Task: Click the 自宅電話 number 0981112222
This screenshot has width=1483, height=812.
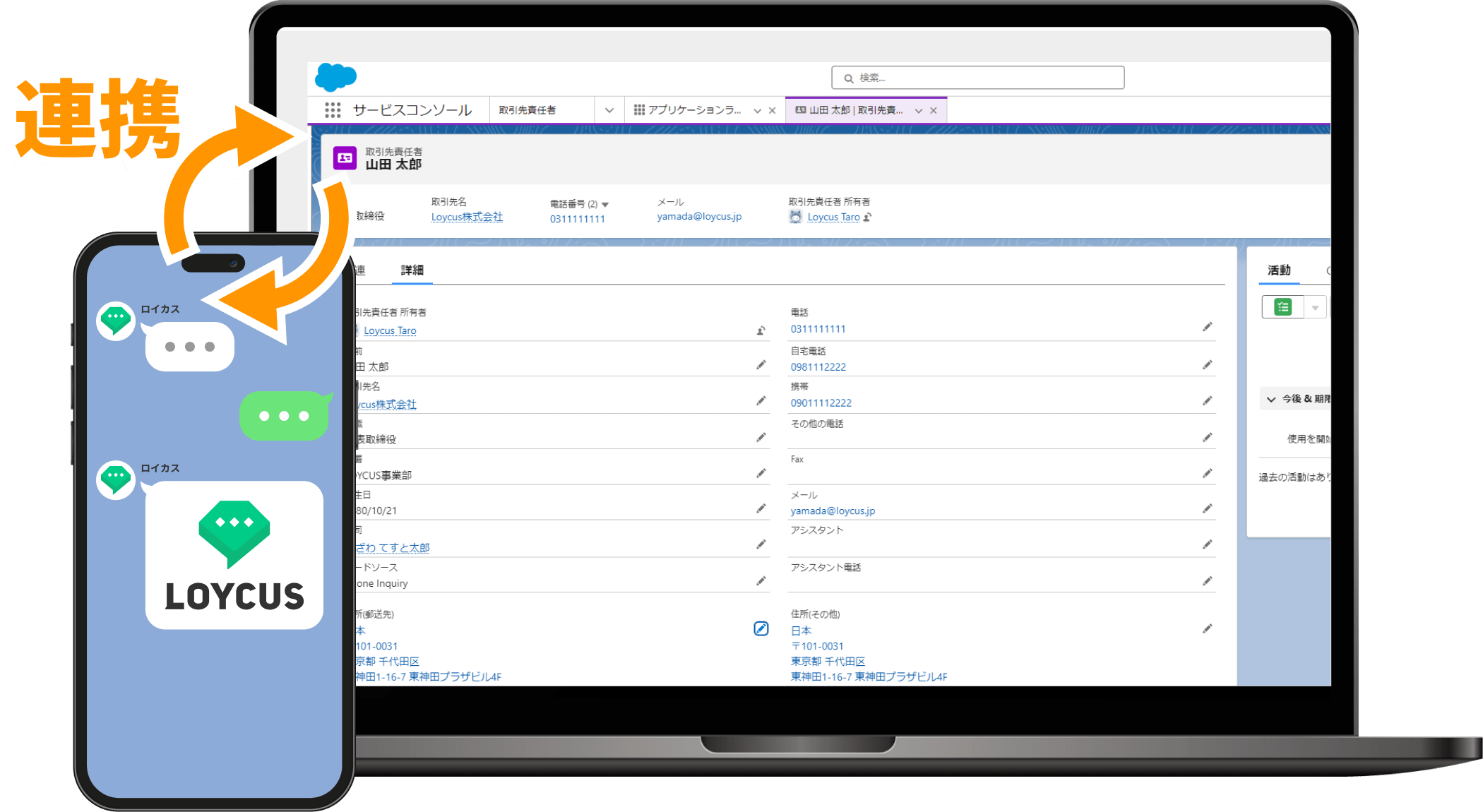Action: [818, 367]
